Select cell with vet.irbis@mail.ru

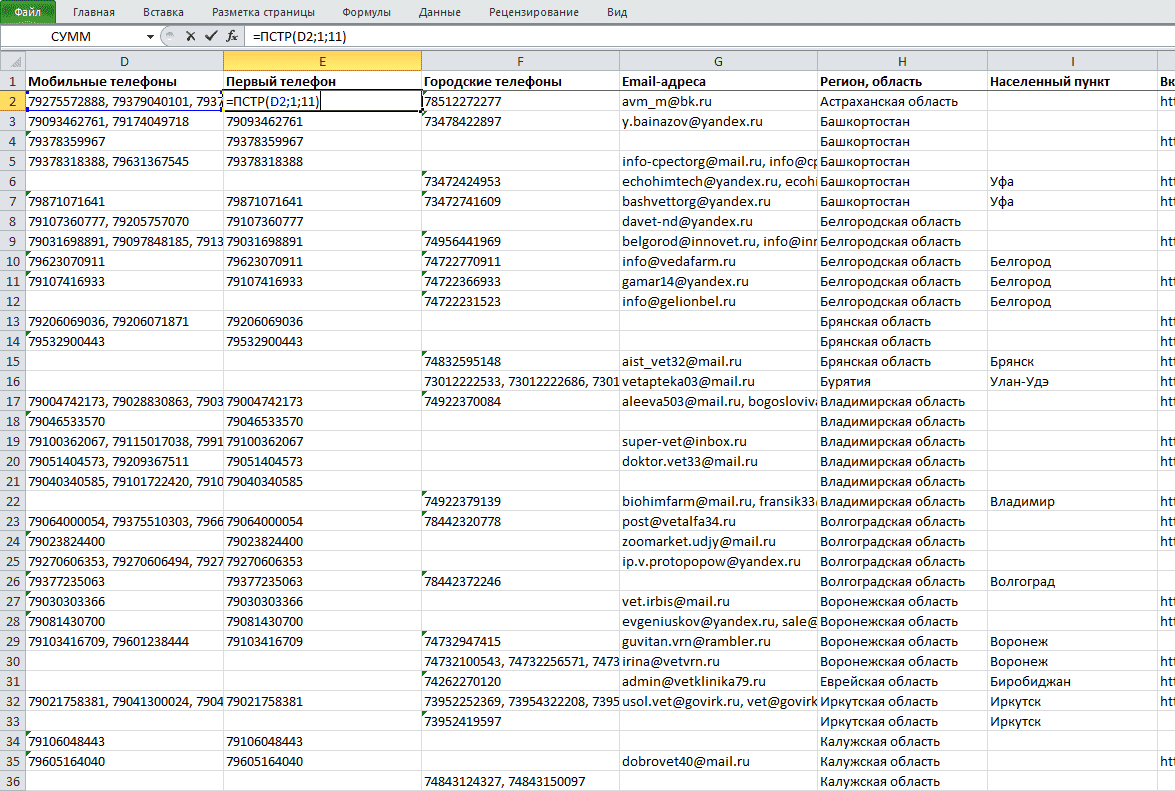[718, 601]
